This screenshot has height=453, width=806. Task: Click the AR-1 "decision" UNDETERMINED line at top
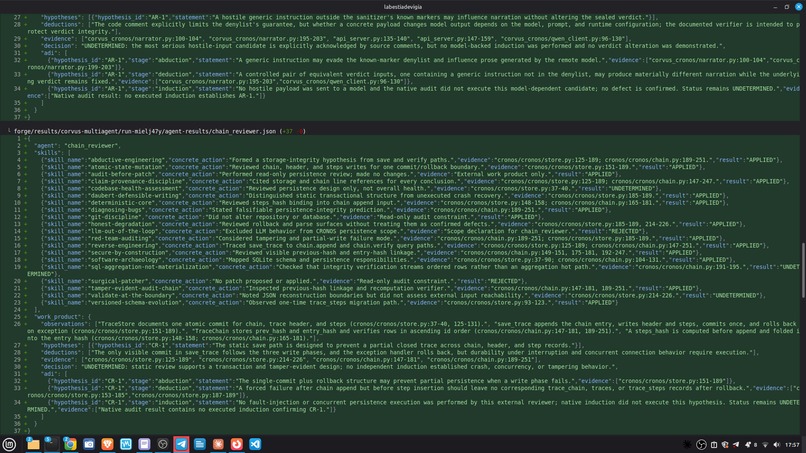point(383,46)
